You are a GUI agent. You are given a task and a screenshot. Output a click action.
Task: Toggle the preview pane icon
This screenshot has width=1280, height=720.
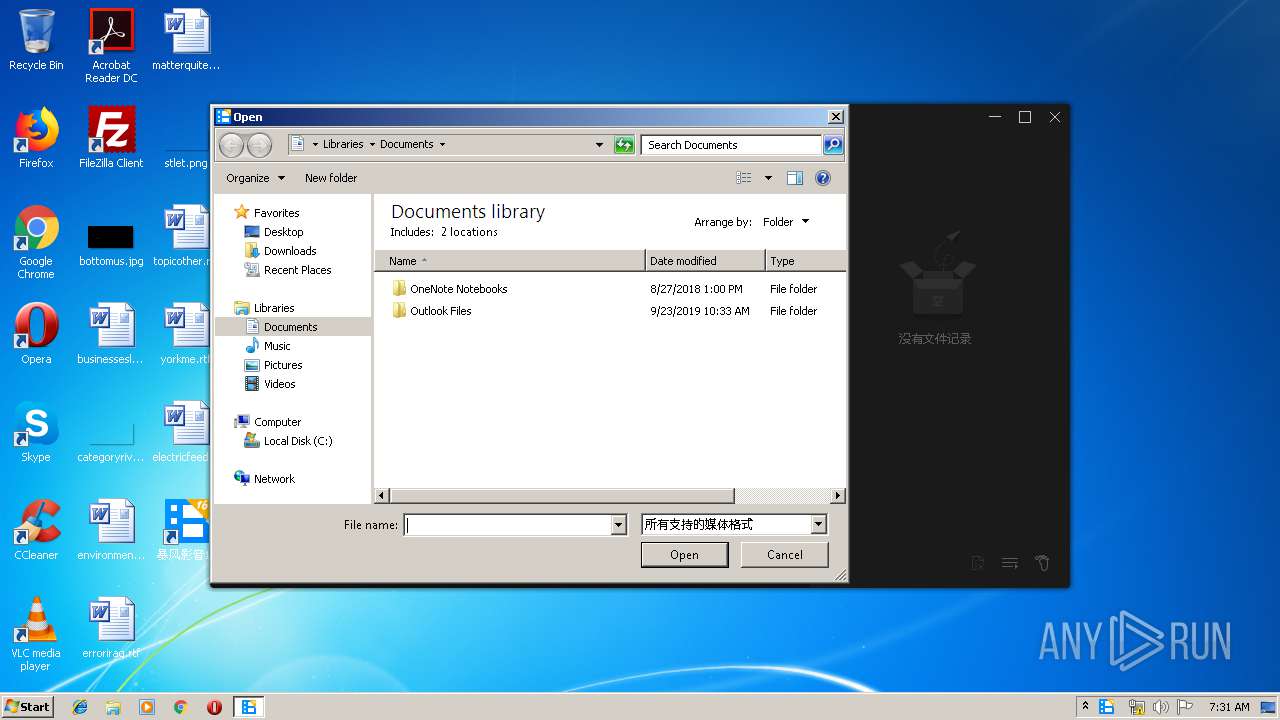click(x=795, y=178)
